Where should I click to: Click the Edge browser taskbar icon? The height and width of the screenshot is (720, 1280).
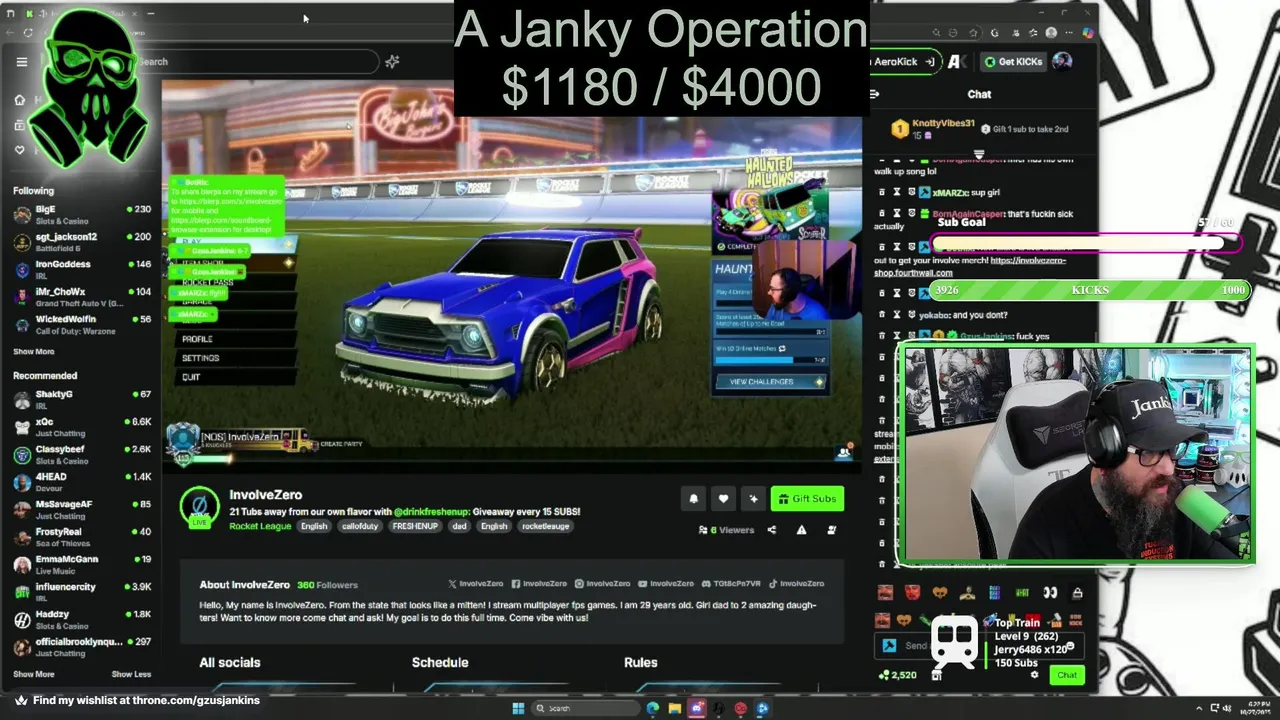tap(653, 708)
